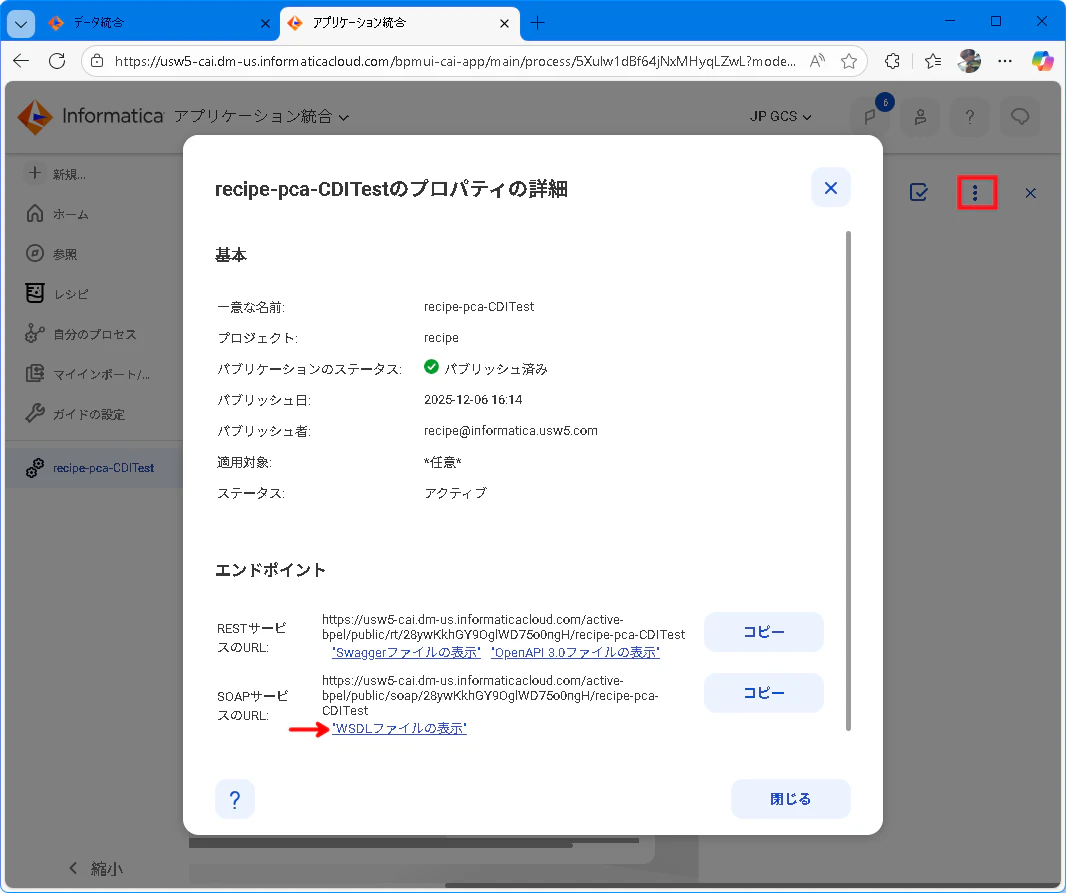Image resolution: width=1066 pixels, height=893 pixels.
Task: Click the dialog's vertical scrollbar
Action: point(848,480)
